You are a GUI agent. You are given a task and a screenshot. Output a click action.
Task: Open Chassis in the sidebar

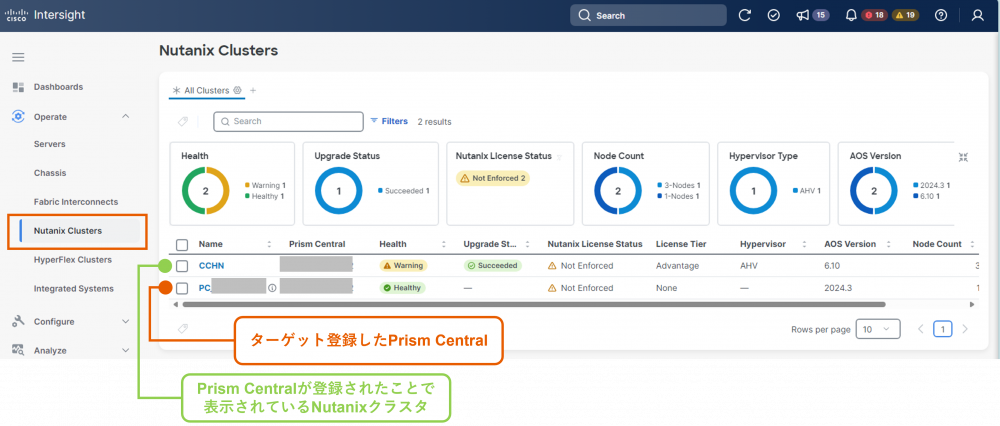point(50,173)
